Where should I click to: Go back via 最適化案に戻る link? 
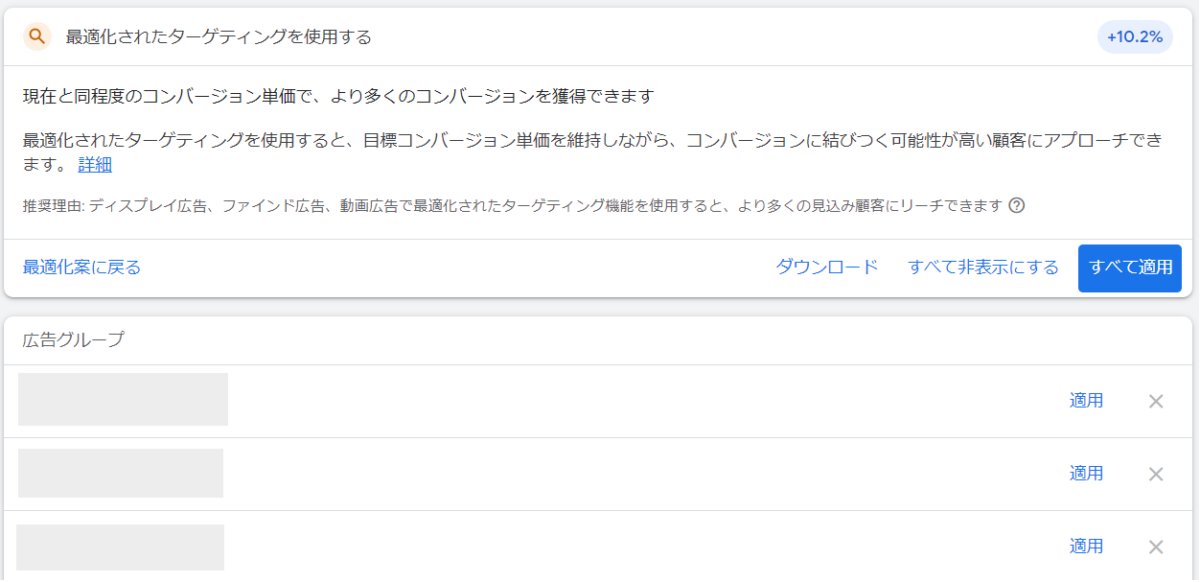click(82, 267)
